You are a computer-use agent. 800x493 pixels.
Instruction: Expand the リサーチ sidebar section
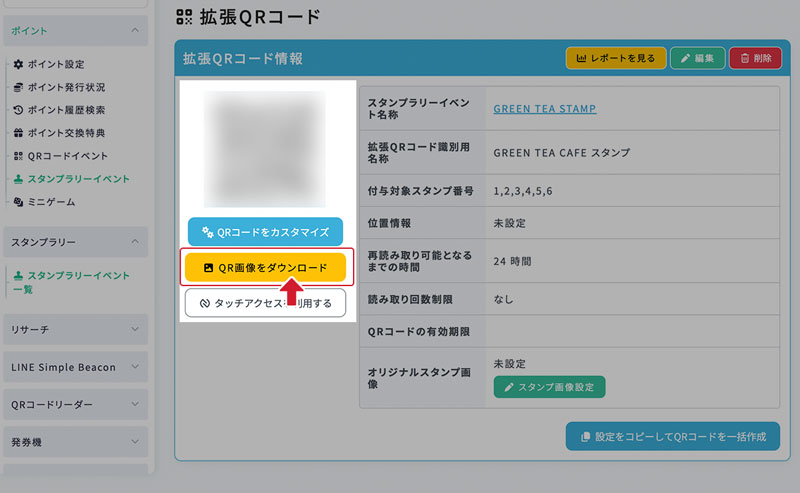[135, 329]
